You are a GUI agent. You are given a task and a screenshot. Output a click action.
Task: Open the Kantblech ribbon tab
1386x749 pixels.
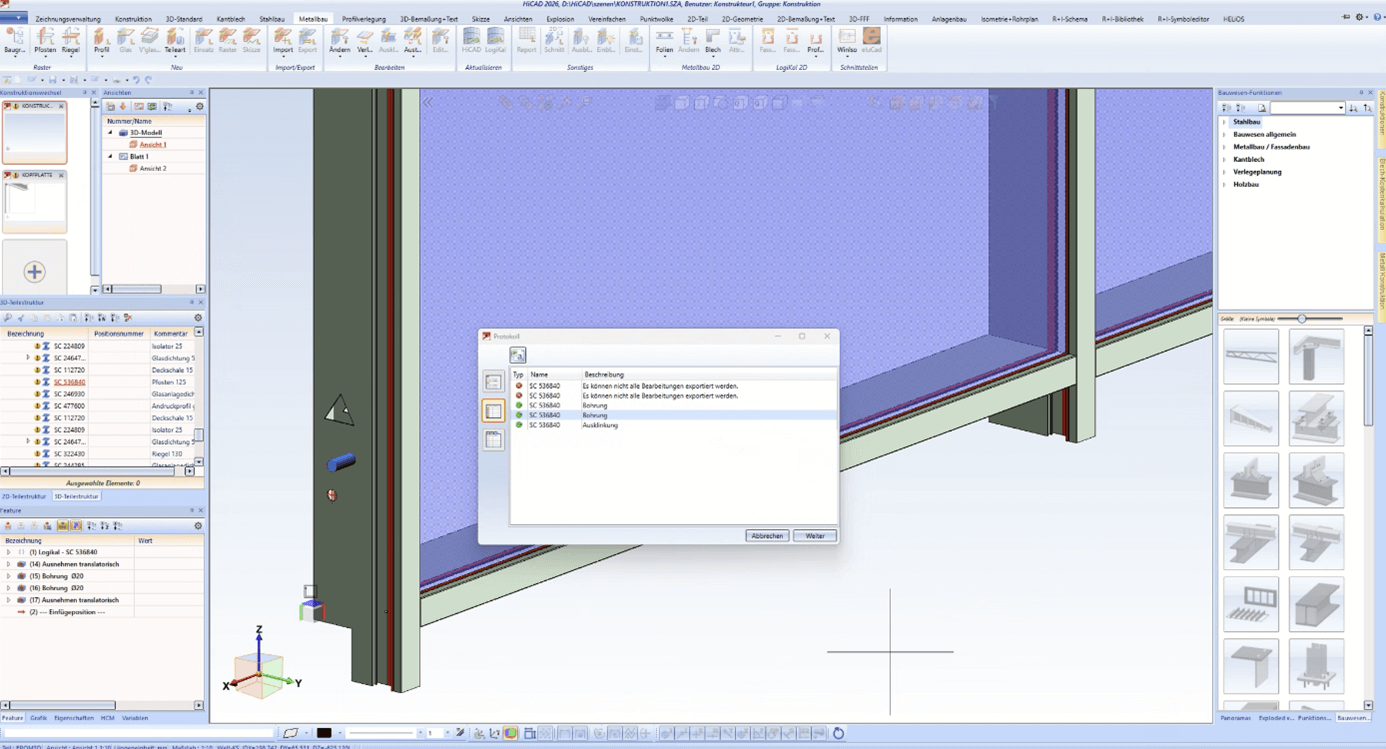[230, 19]
